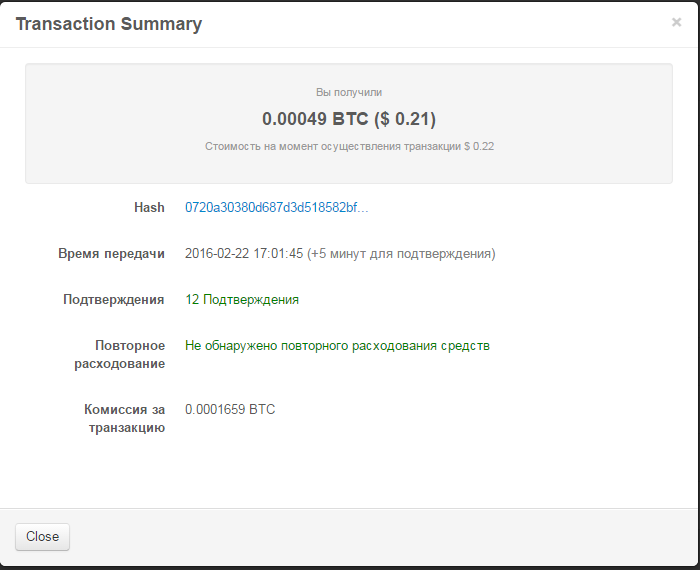Click the Hash field label

[x=149, y=208]
